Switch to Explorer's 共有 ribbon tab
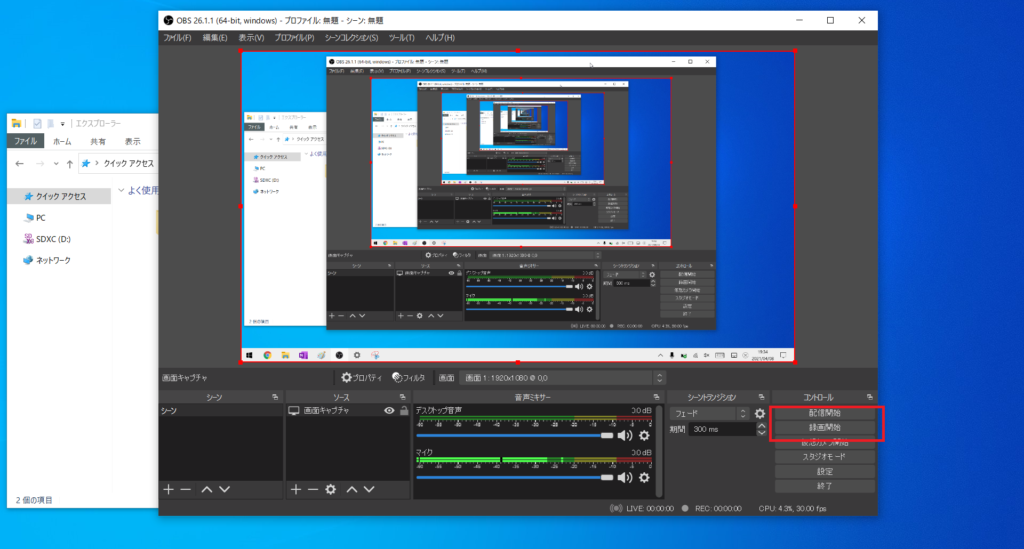This screenshot has height=549, width=1024. pos(98,141)
